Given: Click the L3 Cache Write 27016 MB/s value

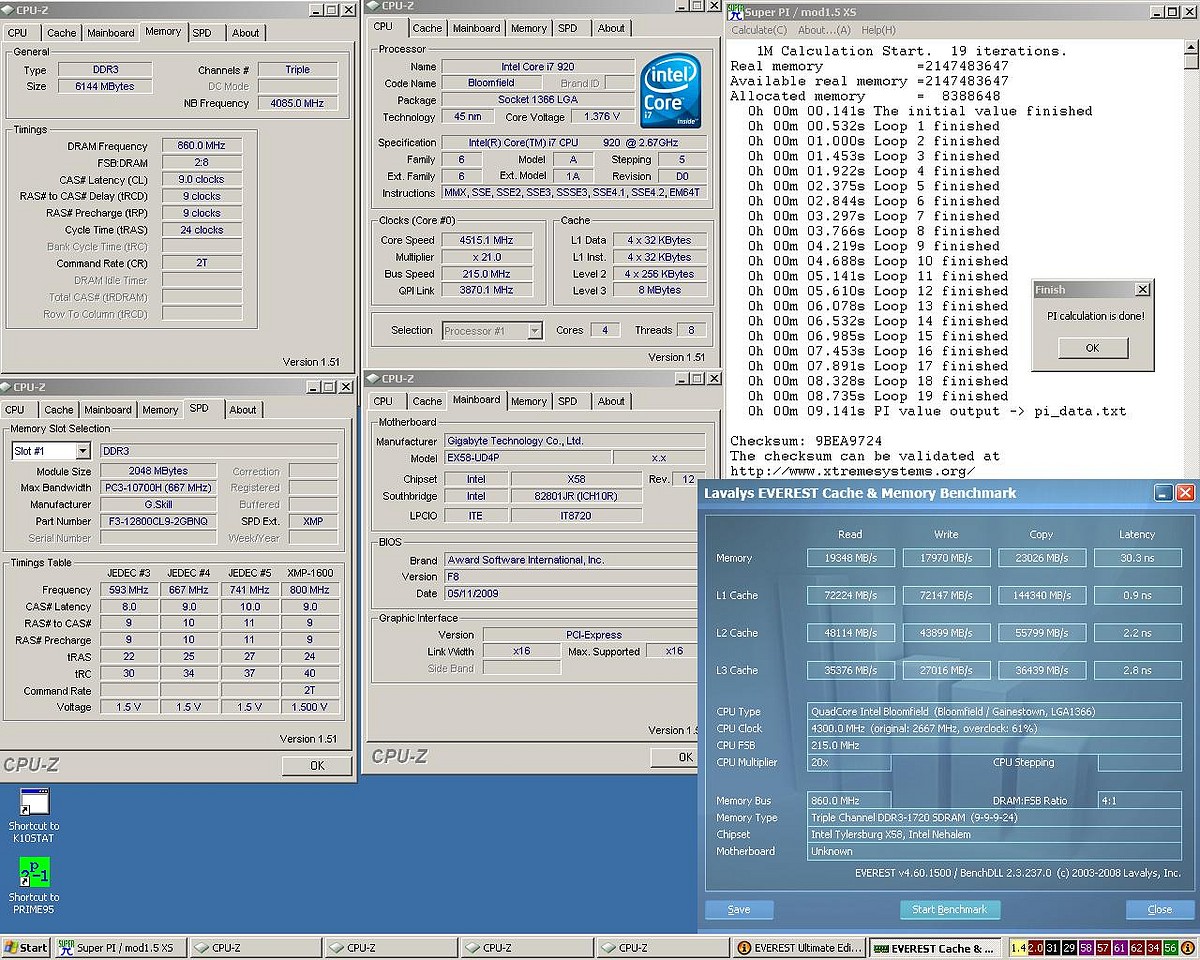Looking at the screenshot, I should click(946, 670).
